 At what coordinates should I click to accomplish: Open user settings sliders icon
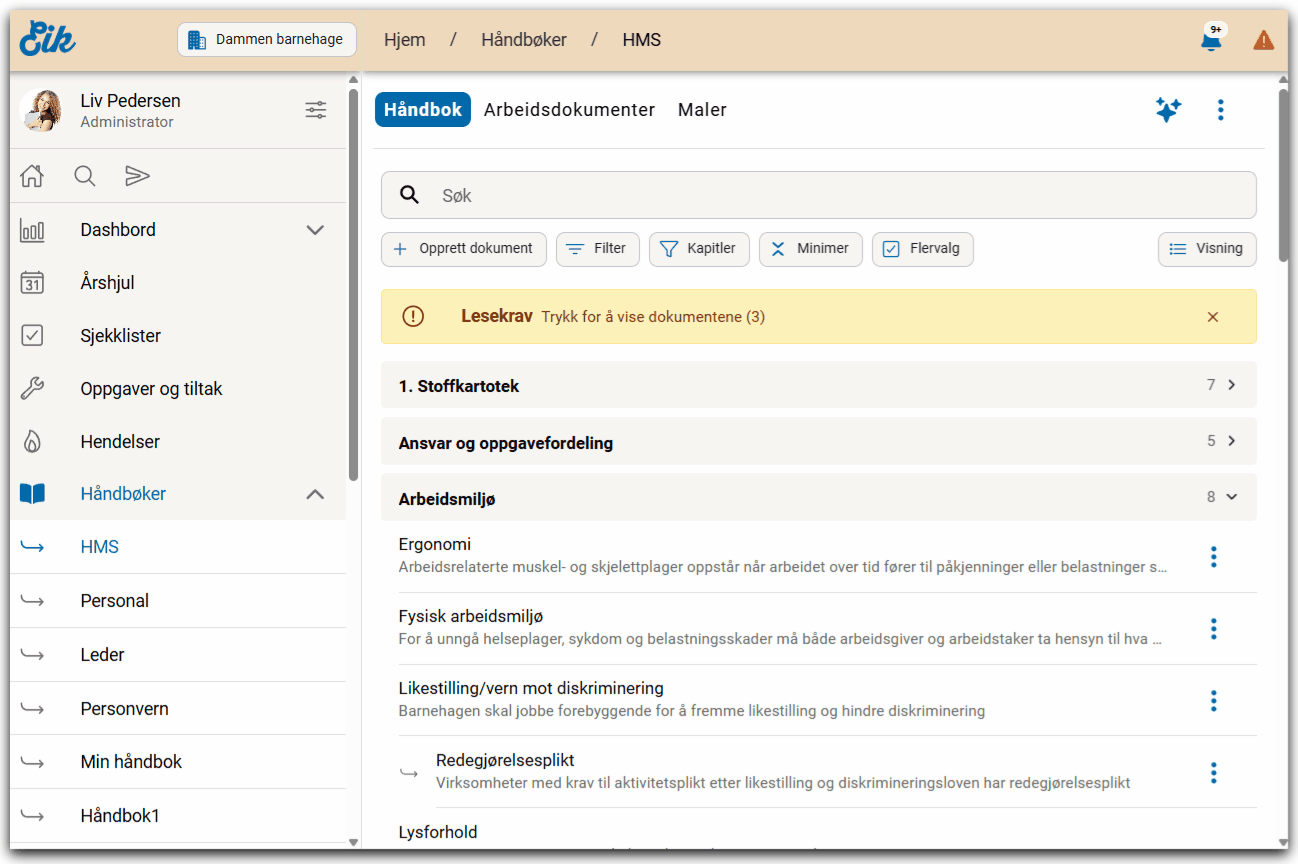[x=316, y=110]
